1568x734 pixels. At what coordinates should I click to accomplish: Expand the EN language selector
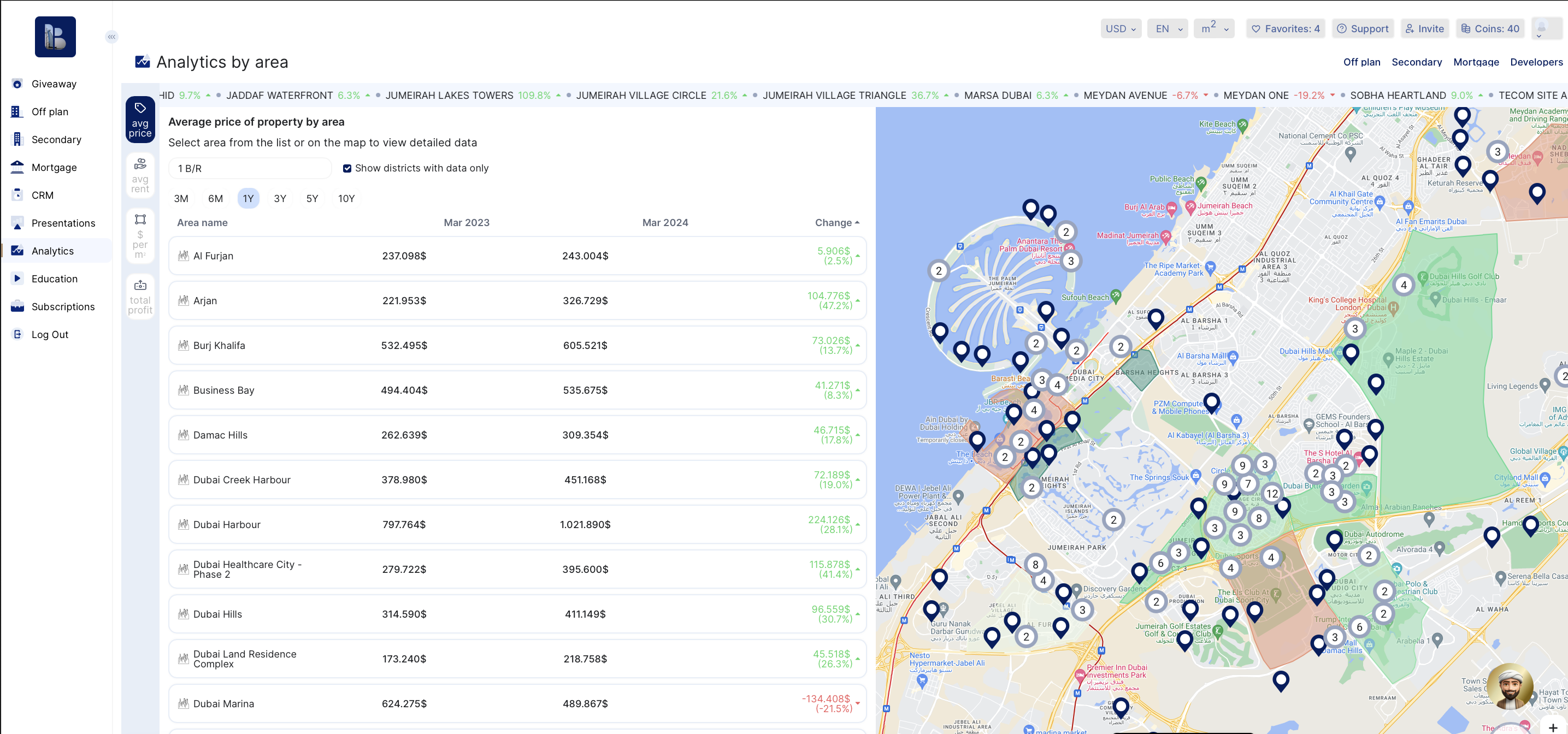click(x=1168, y=28)
